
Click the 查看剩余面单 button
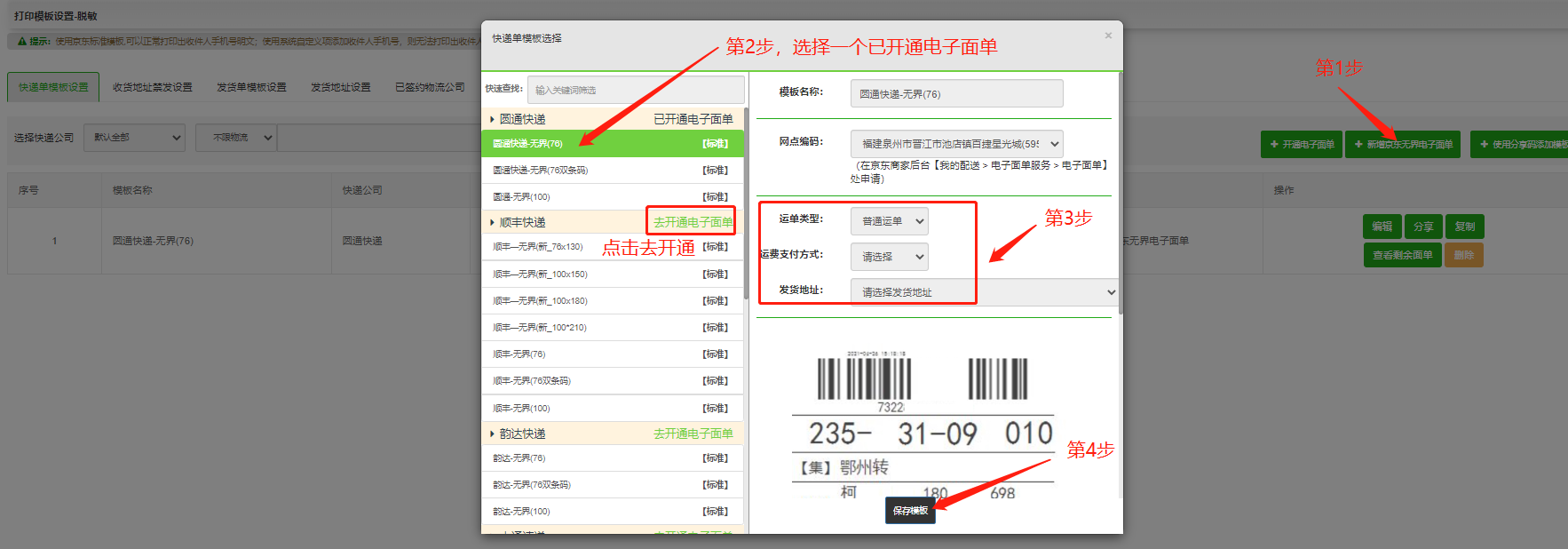tap(1402, 255)
